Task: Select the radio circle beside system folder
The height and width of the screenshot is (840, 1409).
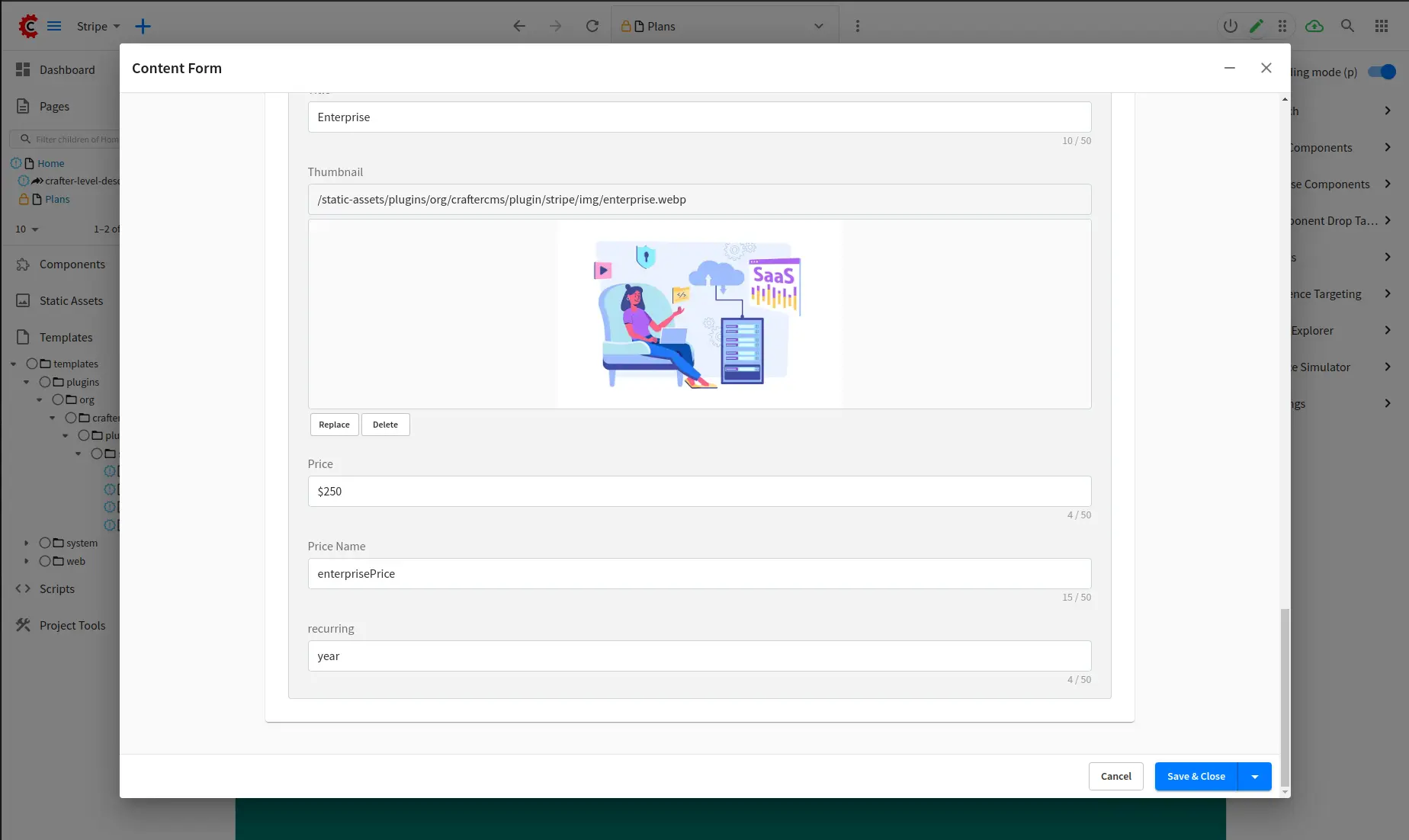Action: pyautogui.click(x=45, y=543)
